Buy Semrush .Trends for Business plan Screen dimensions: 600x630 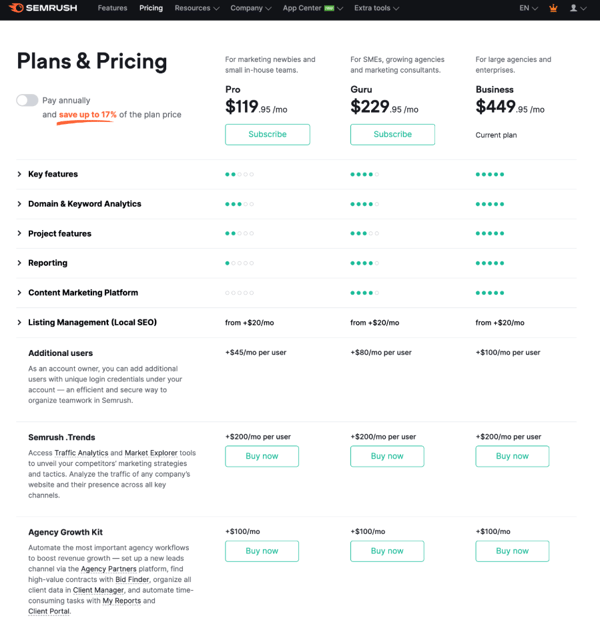click(512, 456)
